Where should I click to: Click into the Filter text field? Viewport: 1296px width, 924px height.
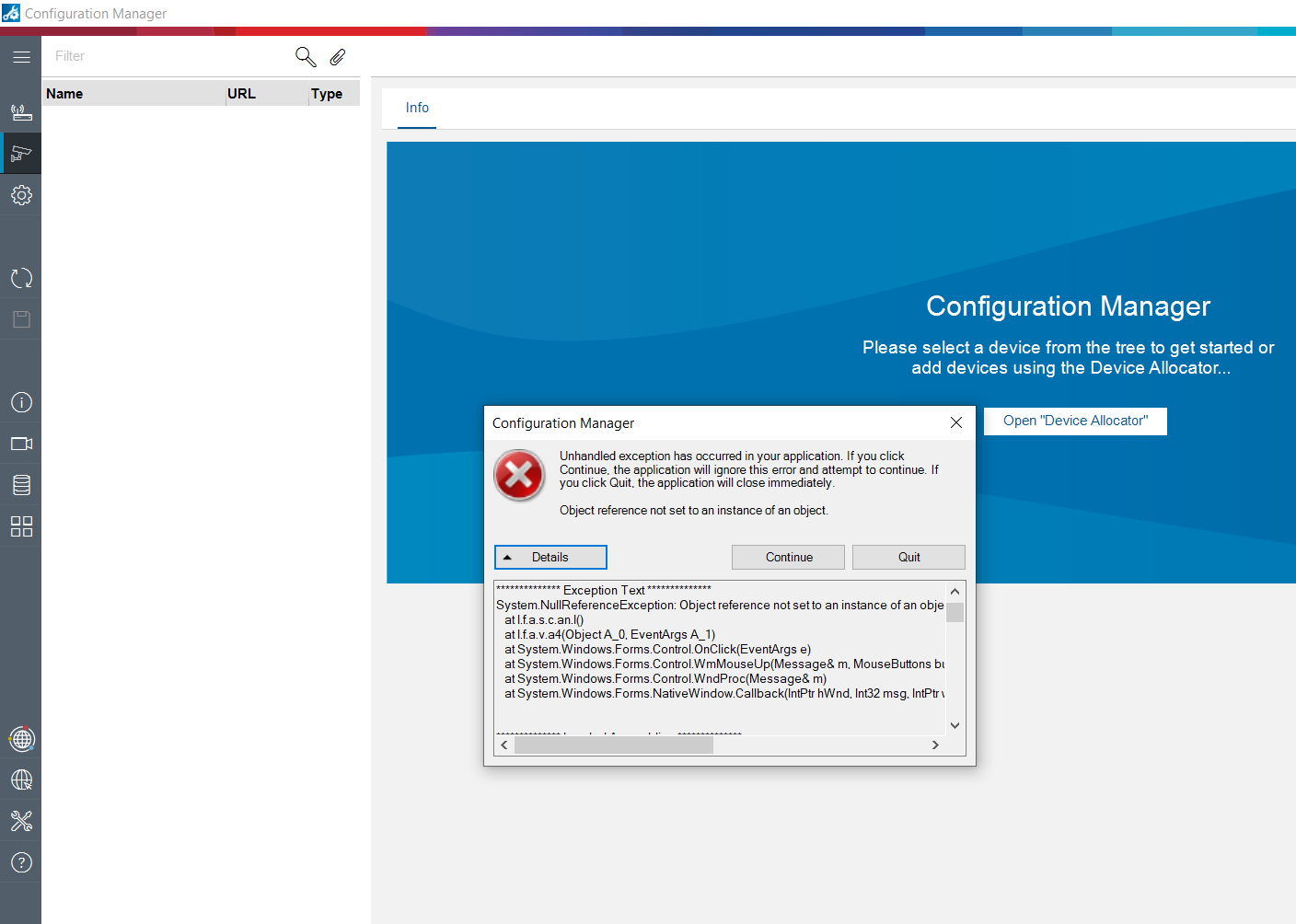pos(166,56)
